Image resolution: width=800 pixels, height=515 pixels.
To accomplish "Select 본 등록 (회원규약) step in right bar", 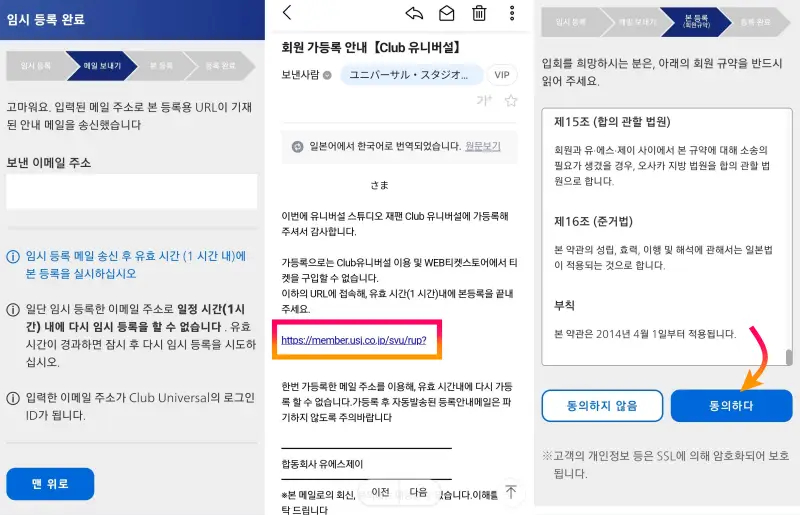I will (696, 22).
